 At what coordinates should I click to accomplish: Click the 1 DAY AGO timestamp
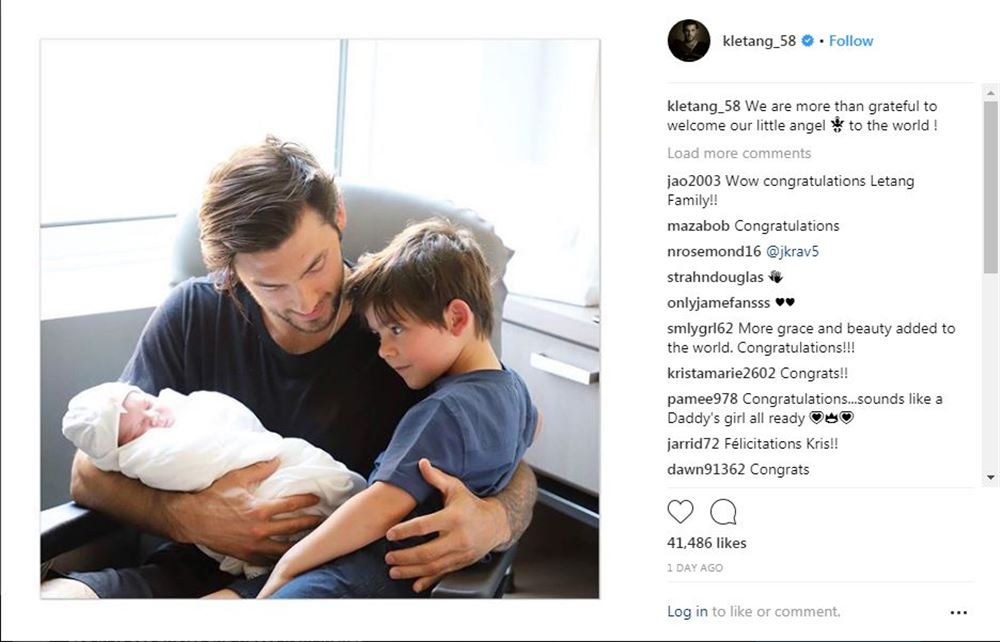coord(693,568)
